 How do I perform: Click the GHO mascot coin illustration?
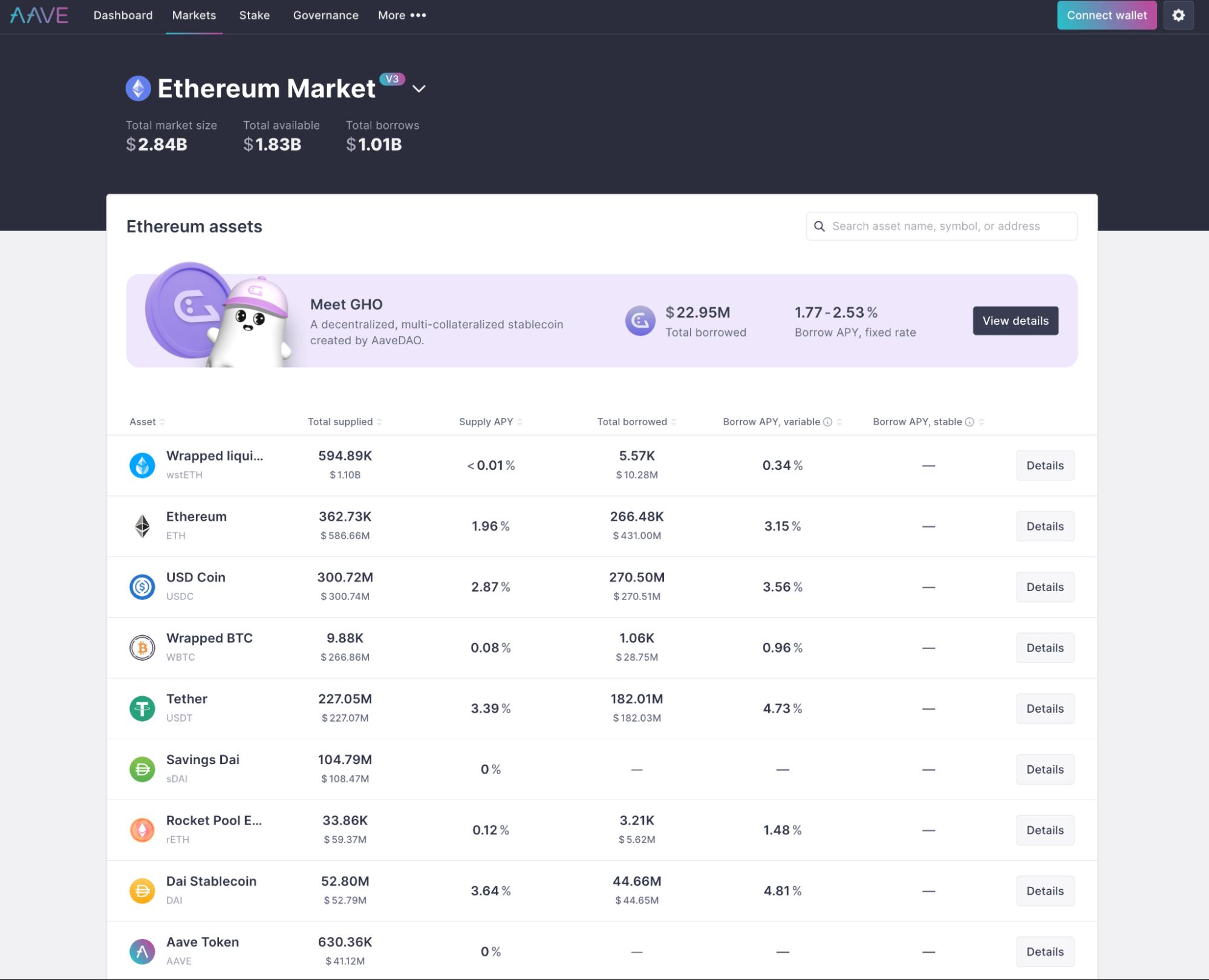click(218, 315)
